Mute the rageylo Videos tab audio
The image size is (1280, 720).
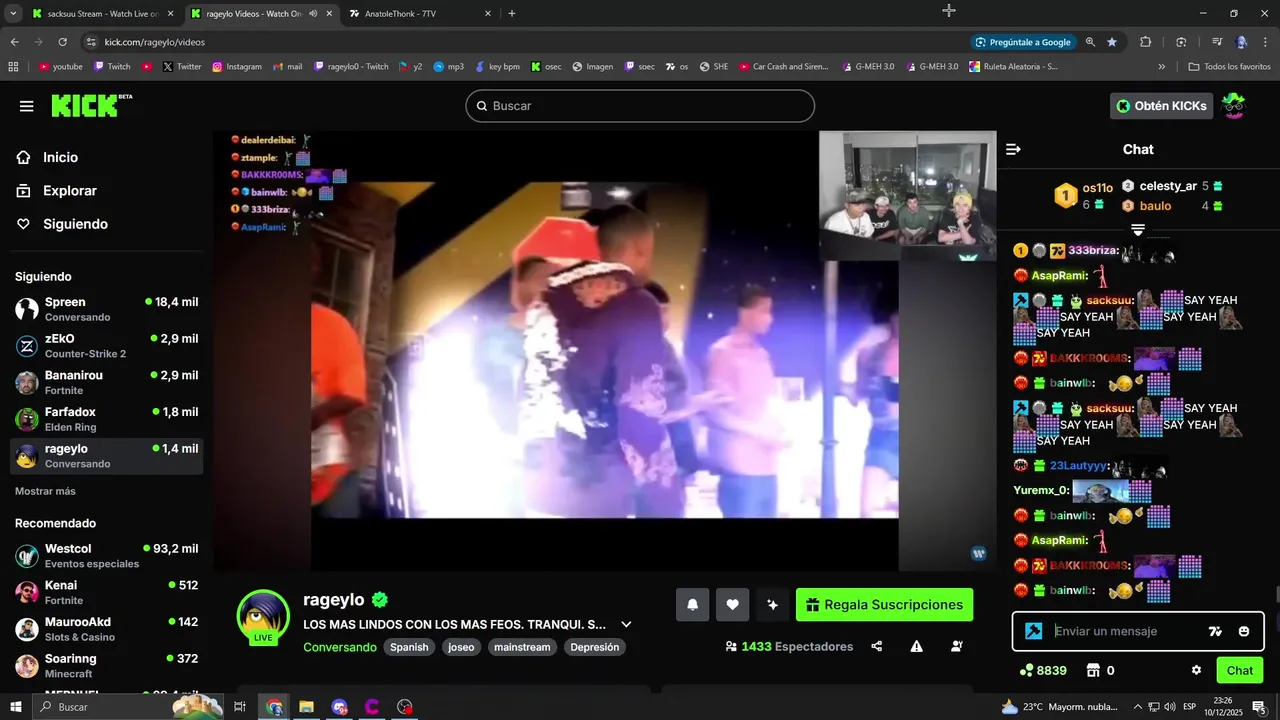313,14
